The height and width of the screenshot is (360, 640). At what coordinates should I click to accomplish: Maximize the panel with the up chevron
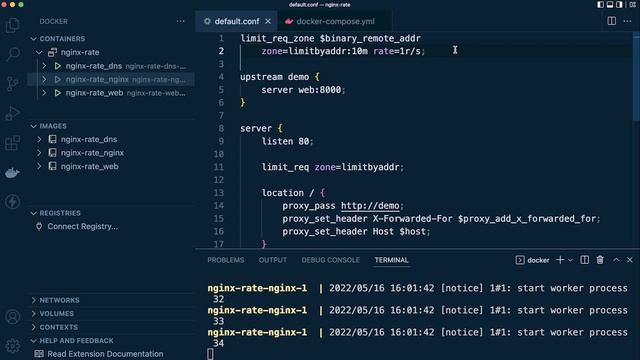[616, 260]
